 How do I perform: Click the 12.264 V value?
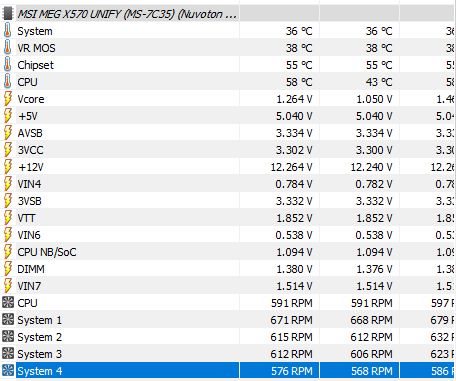point(291,167)
